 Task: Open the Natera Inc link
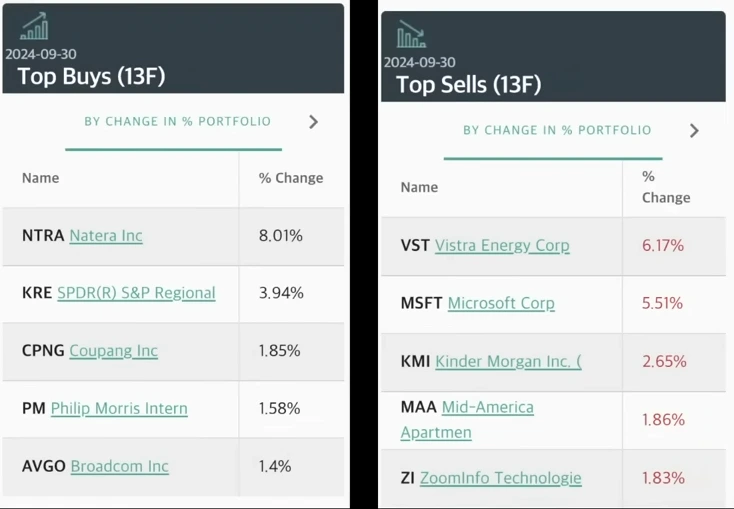point(106,236)
